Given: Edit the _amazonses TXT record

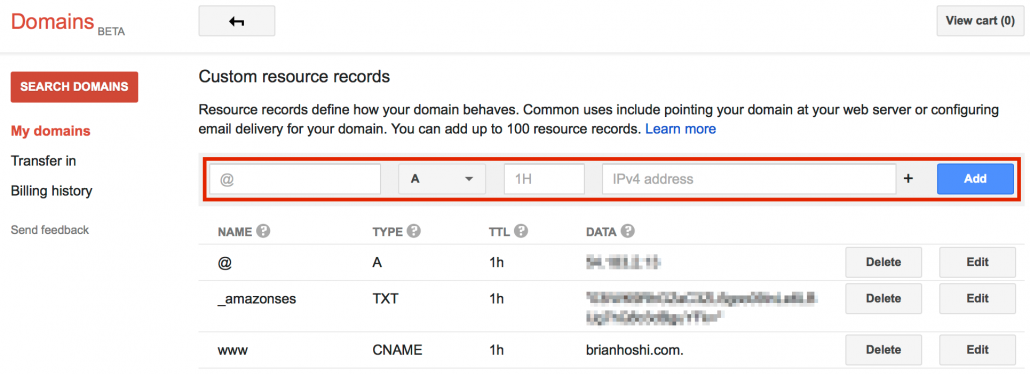Looking at the screenshot, I should click(977, 298).
